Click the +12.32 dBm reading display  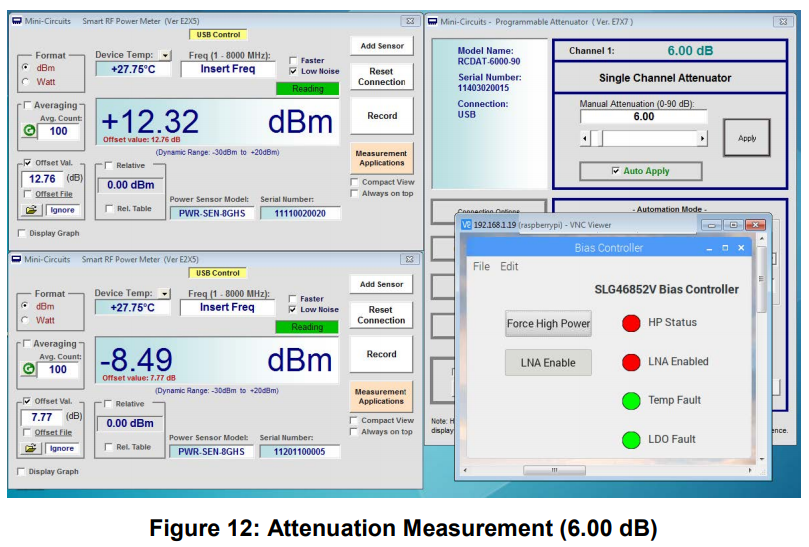(217, 122)
